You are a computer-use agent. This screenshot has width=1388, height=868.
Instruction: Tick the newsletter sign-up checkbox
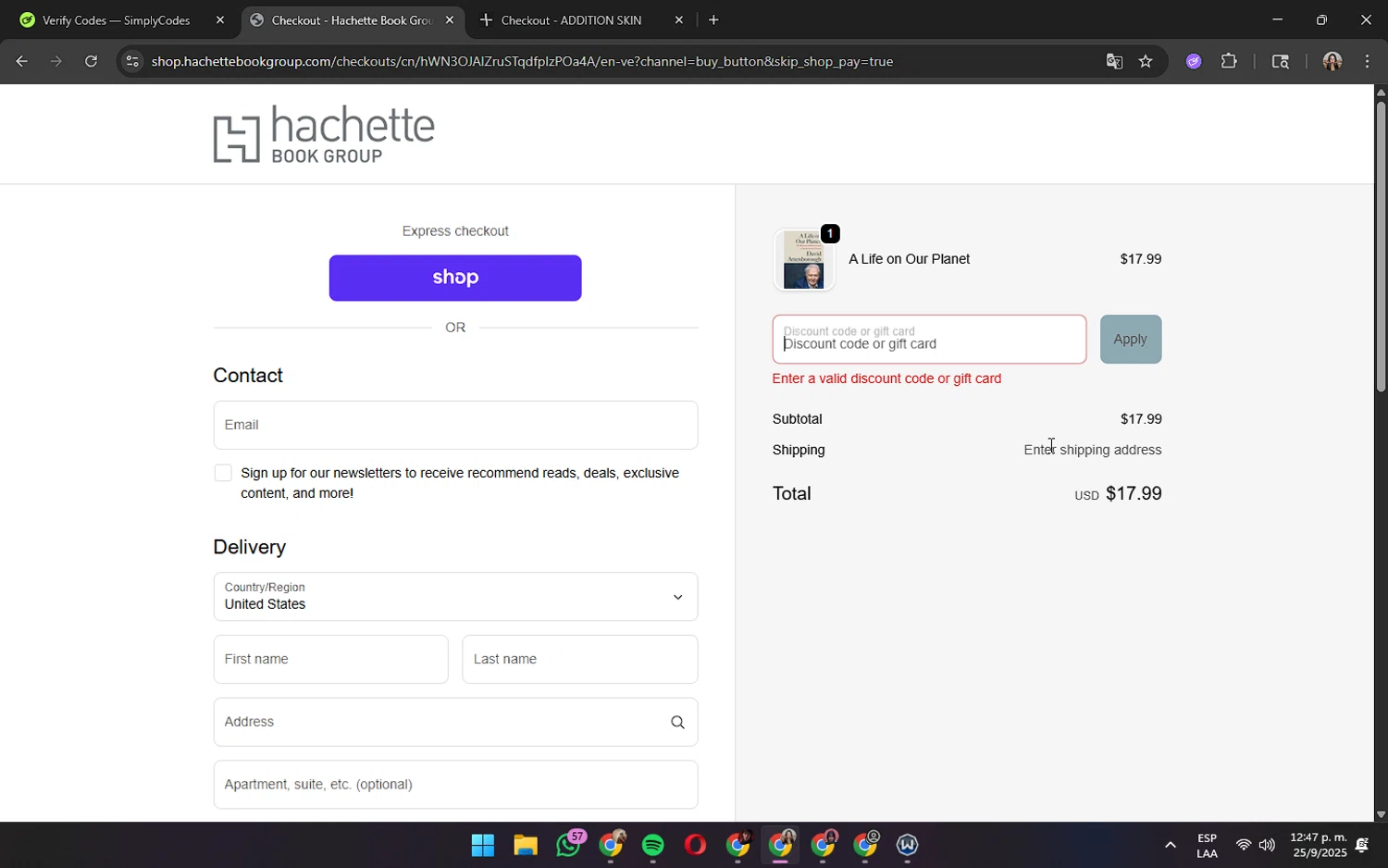(222, 473)
